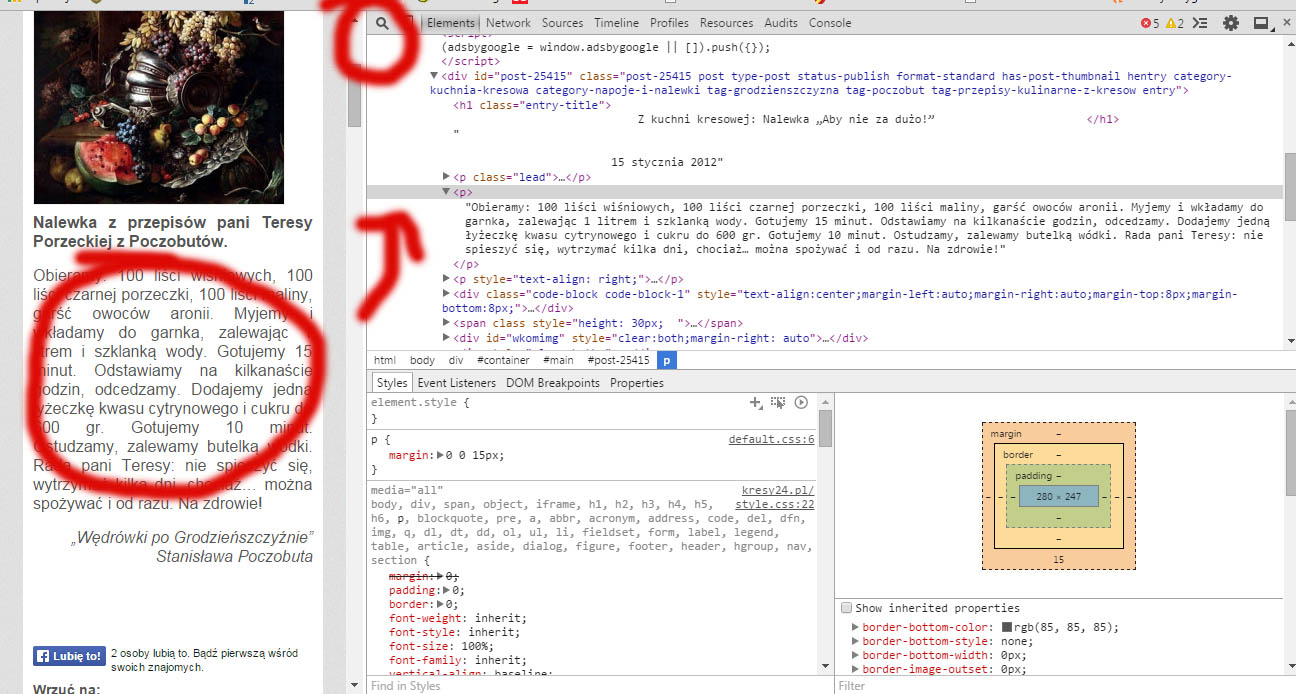
Task: Click the magnifying glass inspect element icon
Action: (383, 23)
